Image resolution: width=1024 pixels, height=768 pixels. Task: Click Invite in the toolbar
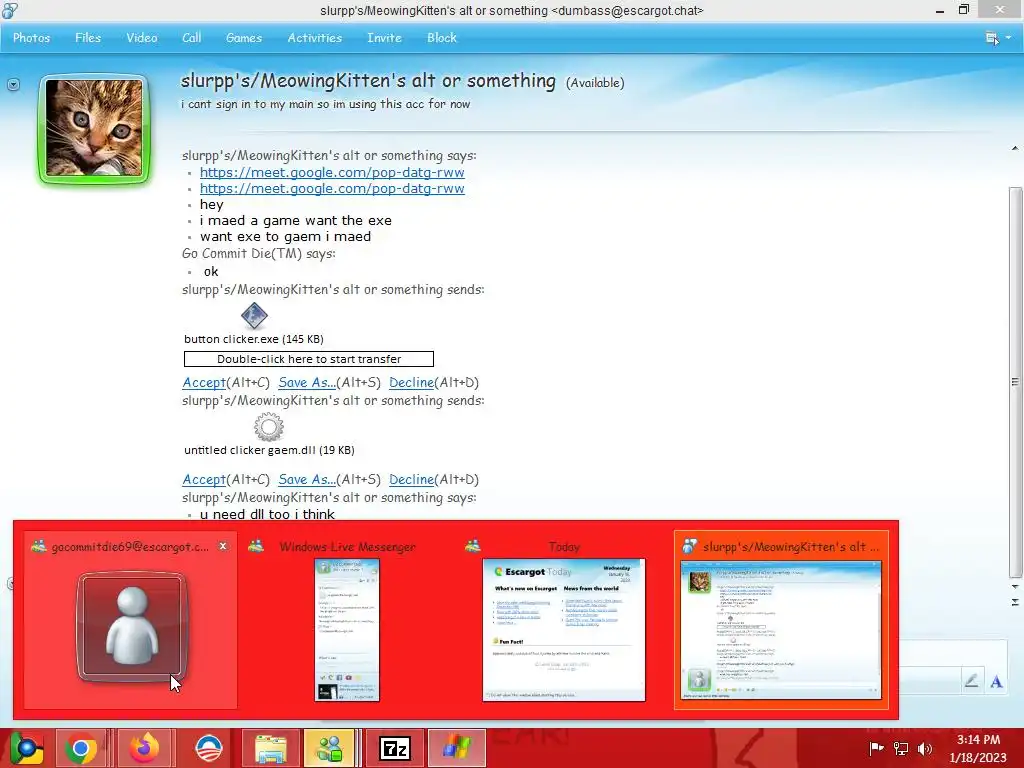coord(384,38)
